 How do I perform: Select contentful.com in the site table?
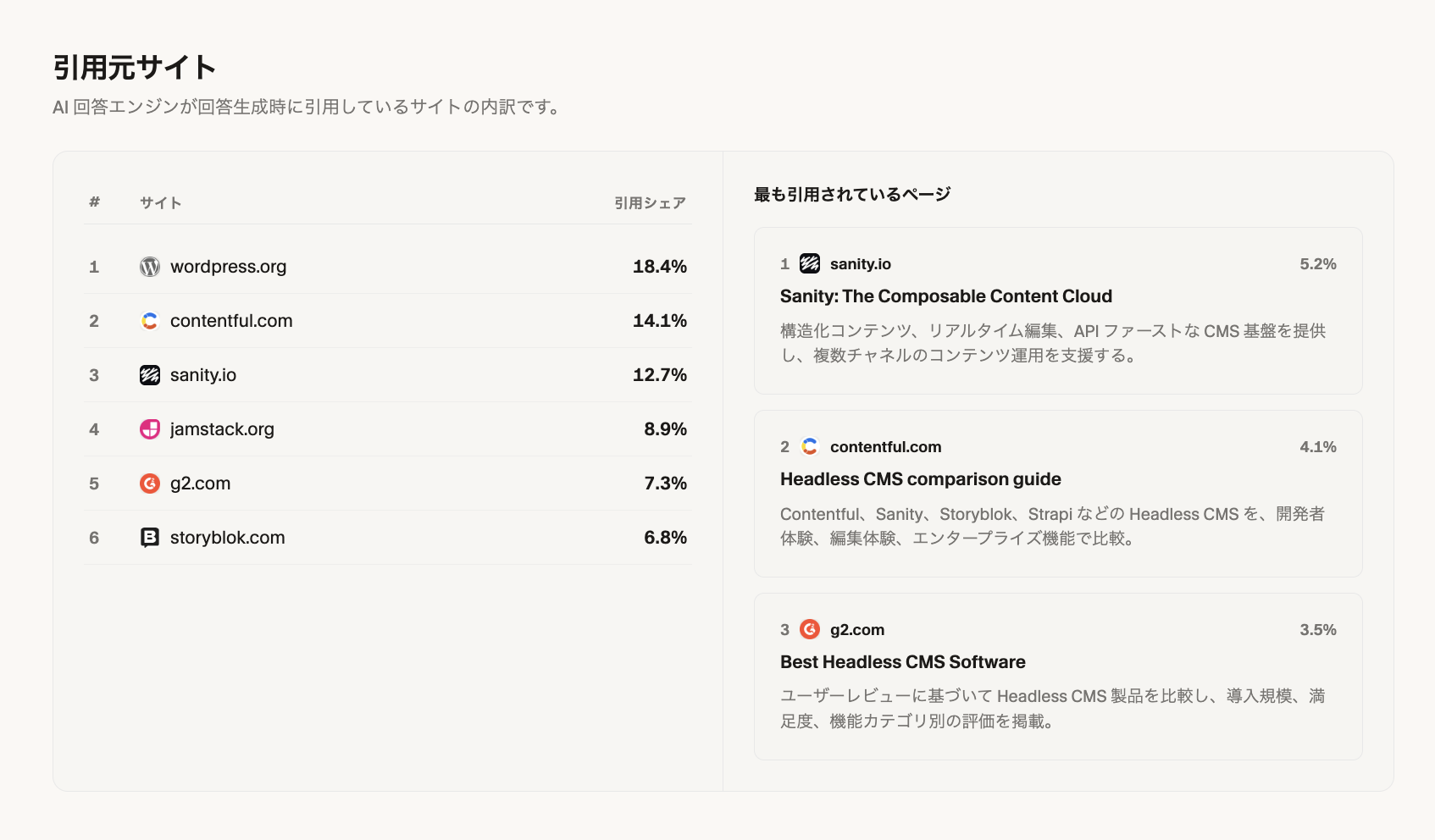tap(231, 321)
